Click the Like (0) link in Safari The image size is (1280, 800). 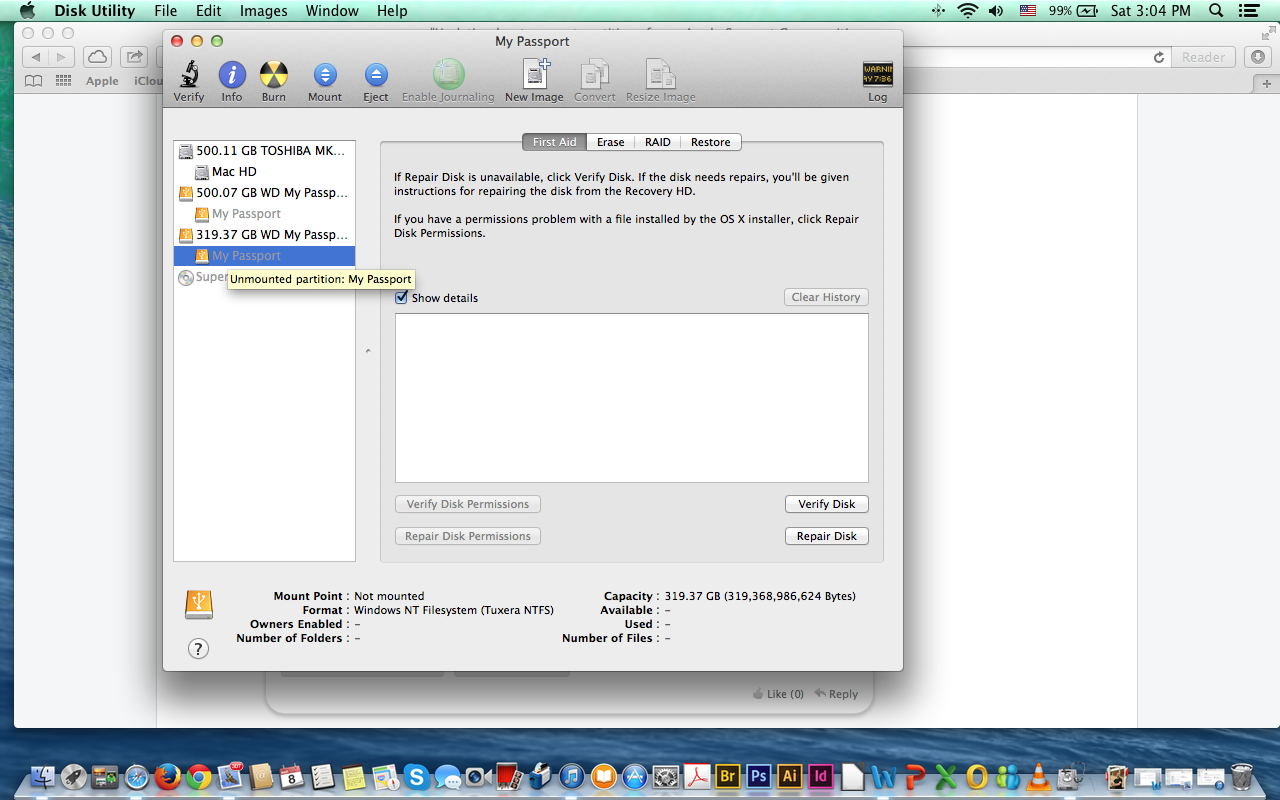coord(778,693)
